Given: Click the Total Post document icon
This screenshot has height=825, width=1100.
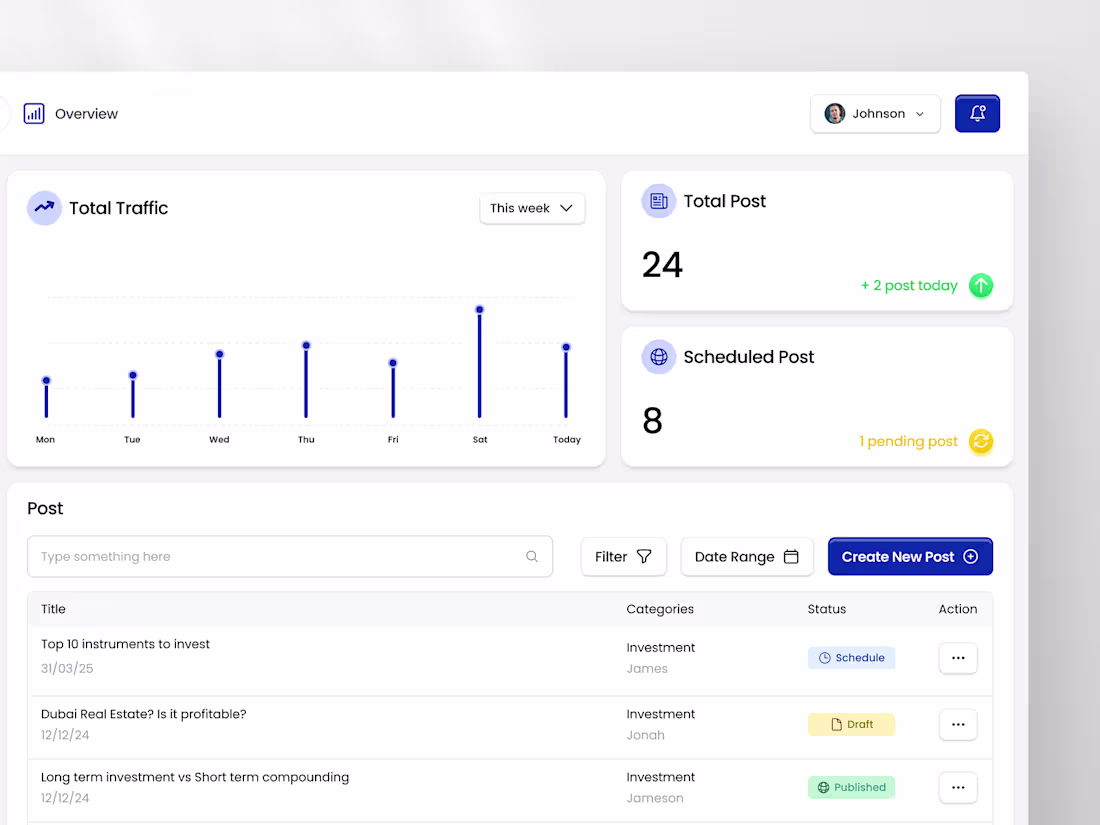Looking at the screenshot, I should click(x=658, y=200).
